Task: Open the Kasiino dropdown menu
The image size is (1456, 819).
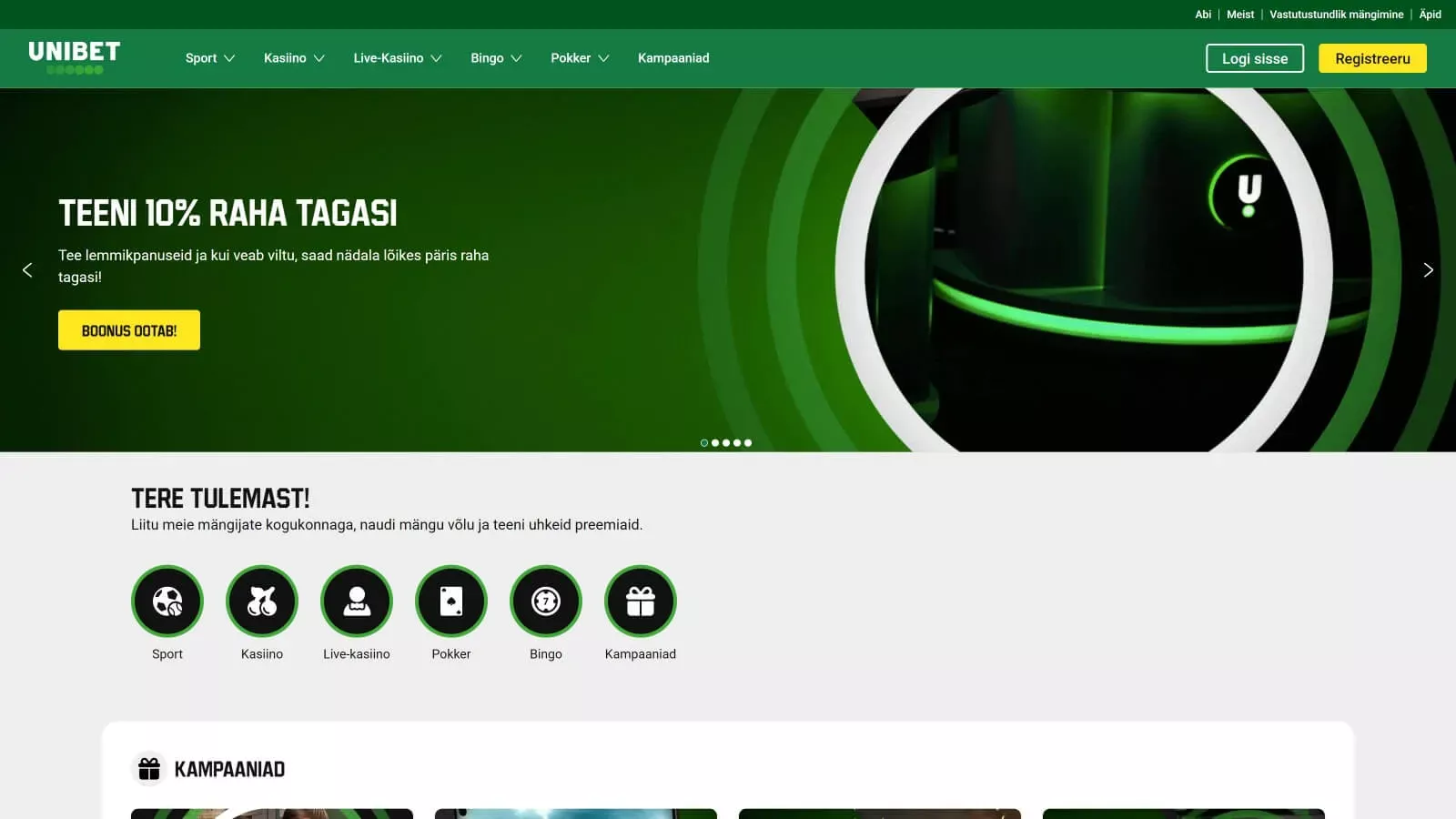Action: 292,57
